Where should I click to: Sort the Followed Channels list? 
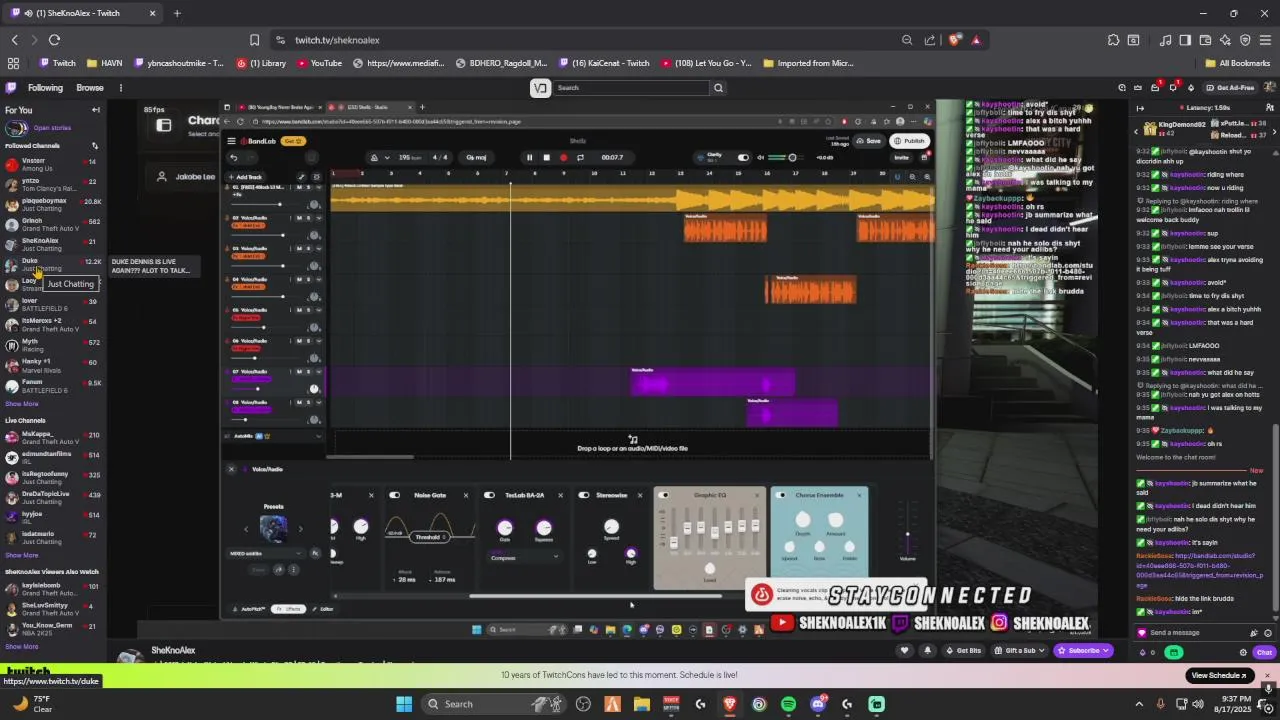click(x=95, y=146)
